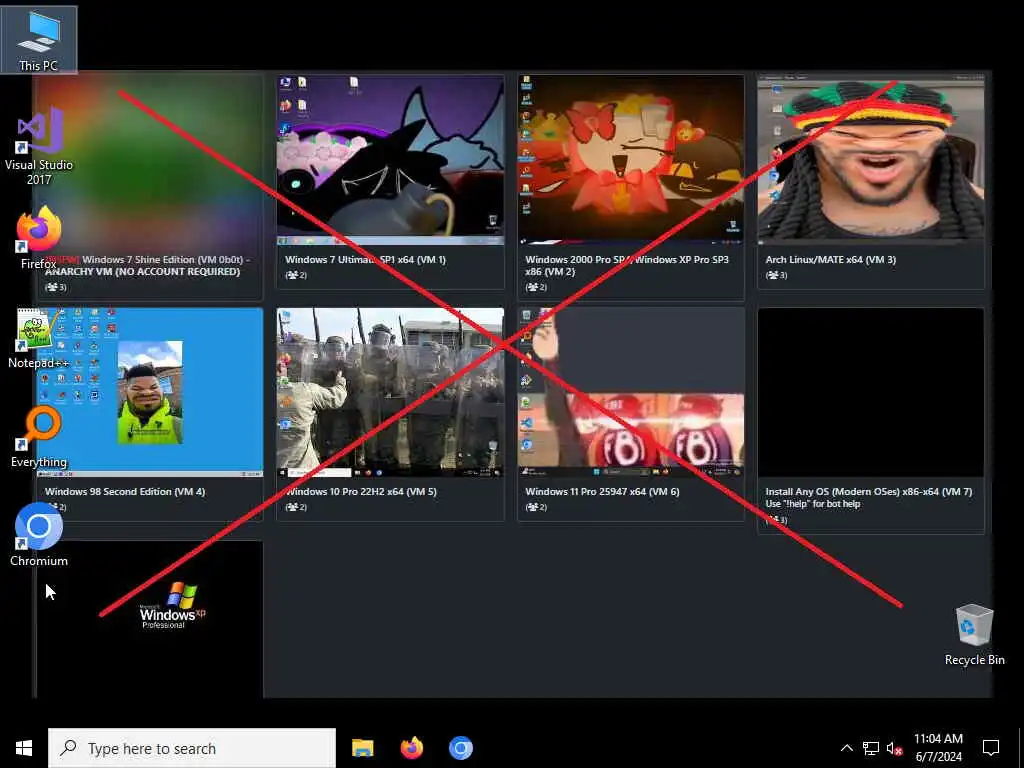Click the ANARCHY VM (NO ACCOUNT REQUIRED) text
1024x768 pixels.
(142, 272)
